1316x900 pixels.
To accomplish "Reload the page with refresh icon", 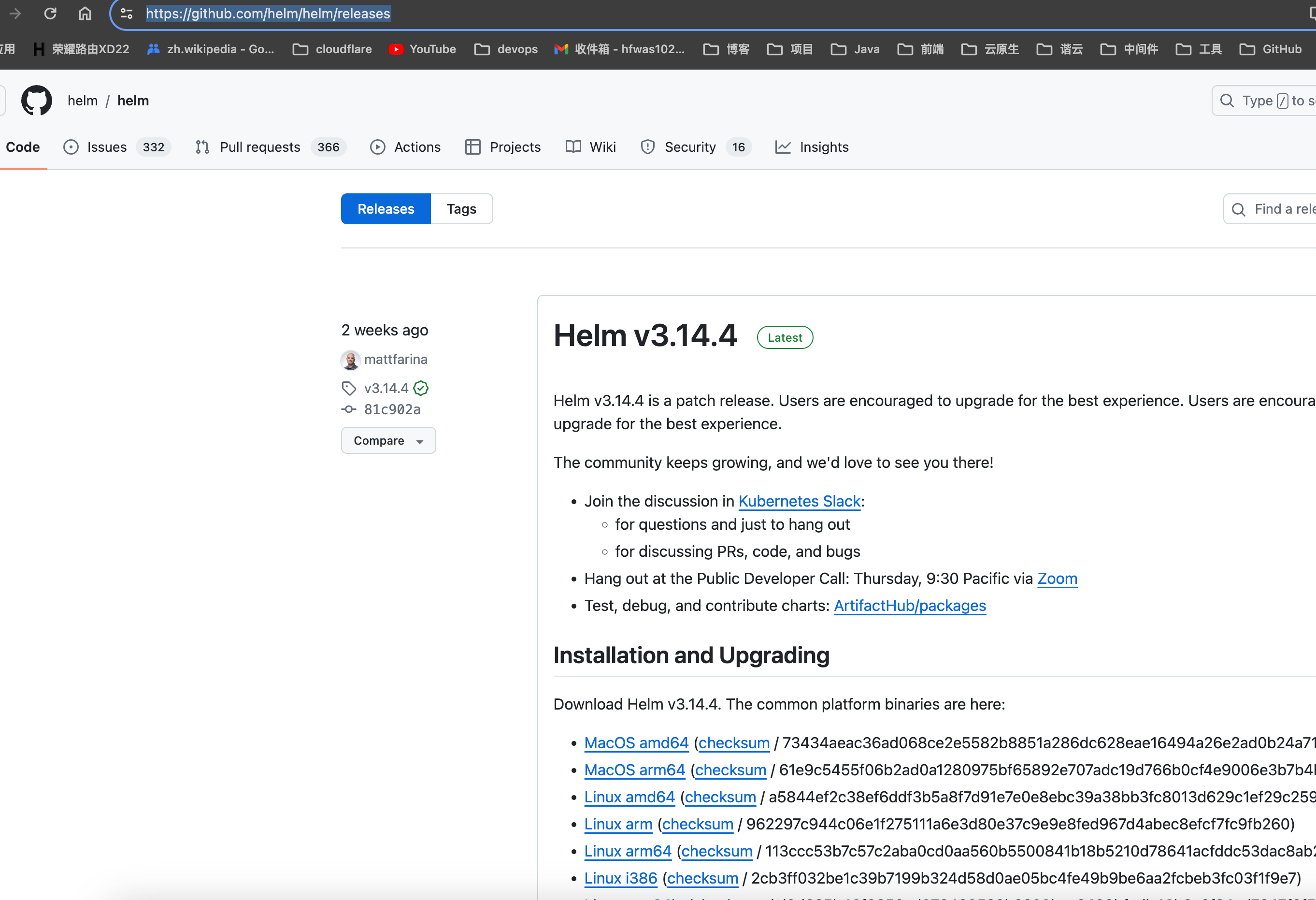I will tap(50, 14).
